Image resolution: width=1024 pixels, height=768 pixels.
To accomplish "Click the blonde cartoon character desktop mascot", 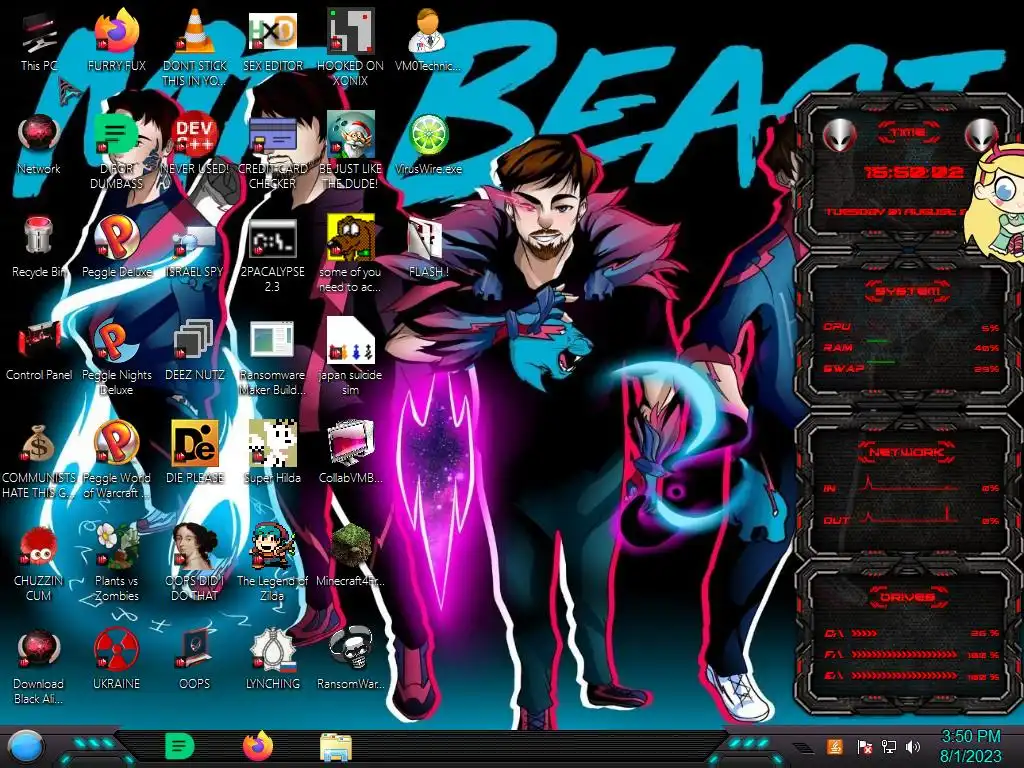I will click(x=997, y=202).
